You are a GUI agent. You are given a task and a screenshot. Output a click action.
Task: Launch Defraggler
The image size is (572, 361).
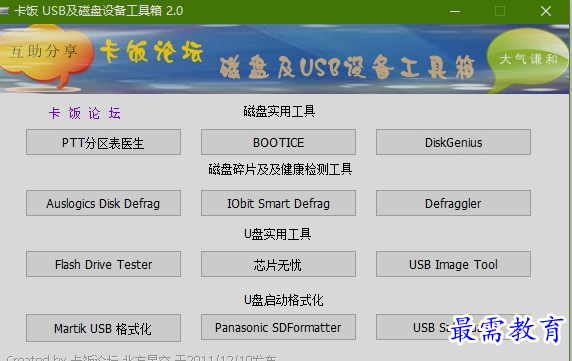[453, 203]
